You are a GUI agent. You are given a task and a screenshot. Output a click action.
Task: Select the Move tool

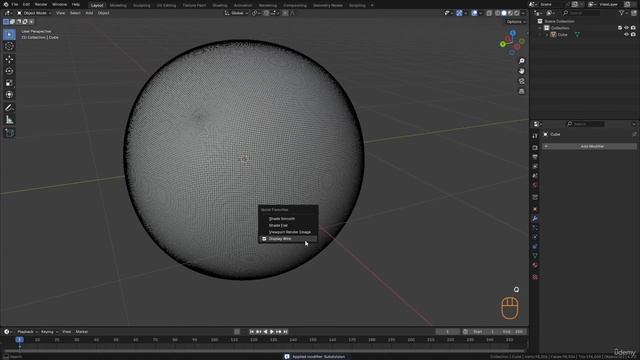[9, 59]
